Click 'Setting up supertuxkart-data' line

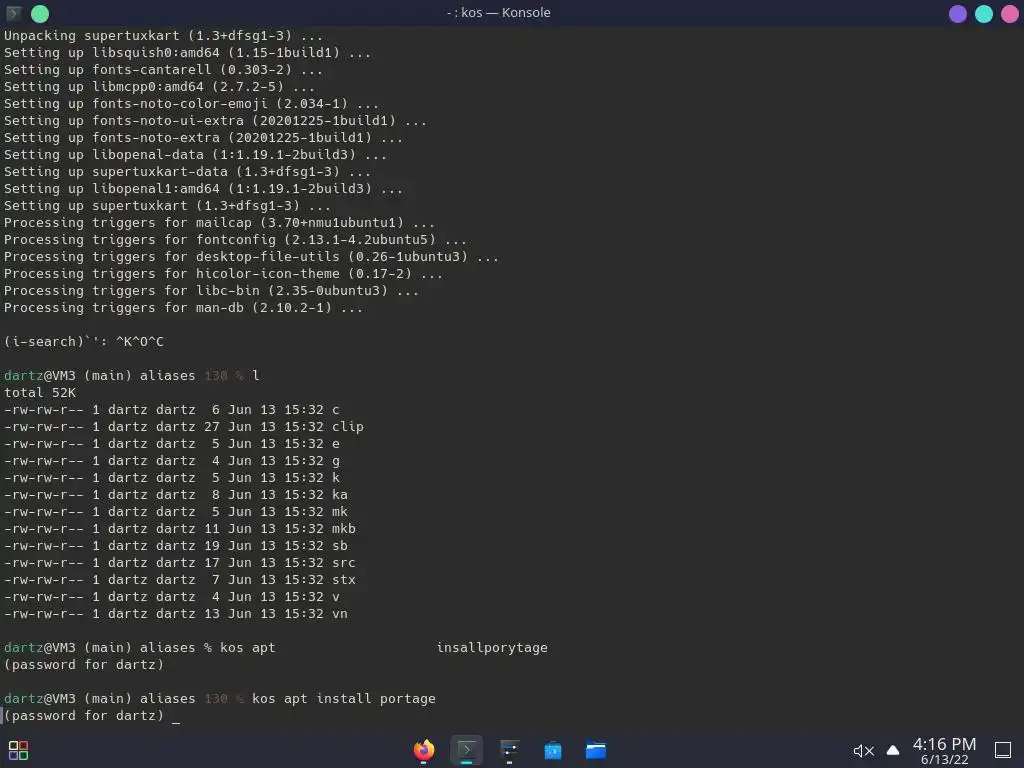pyautogui.click(x=188, y=172)
